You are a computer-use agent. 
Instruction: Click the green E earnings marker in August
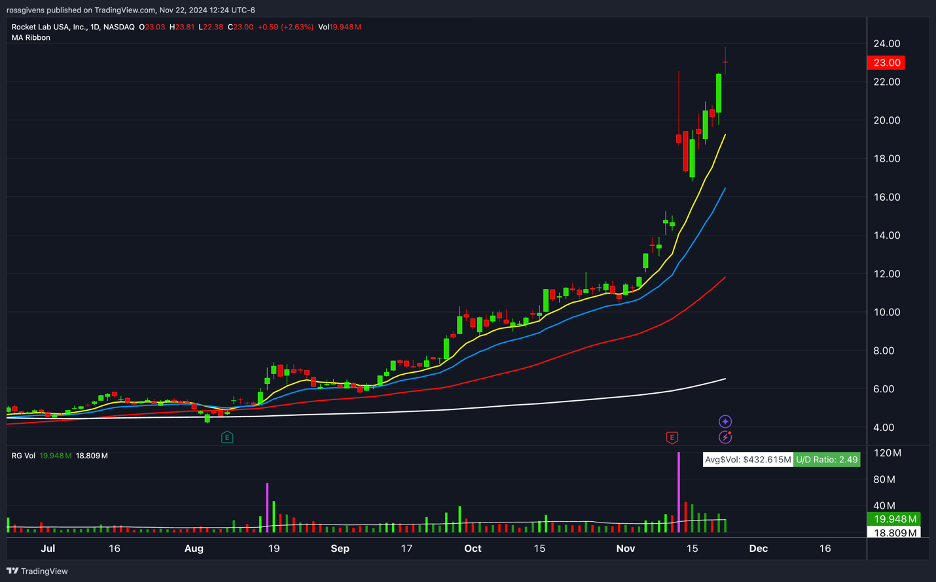point(227,438)
